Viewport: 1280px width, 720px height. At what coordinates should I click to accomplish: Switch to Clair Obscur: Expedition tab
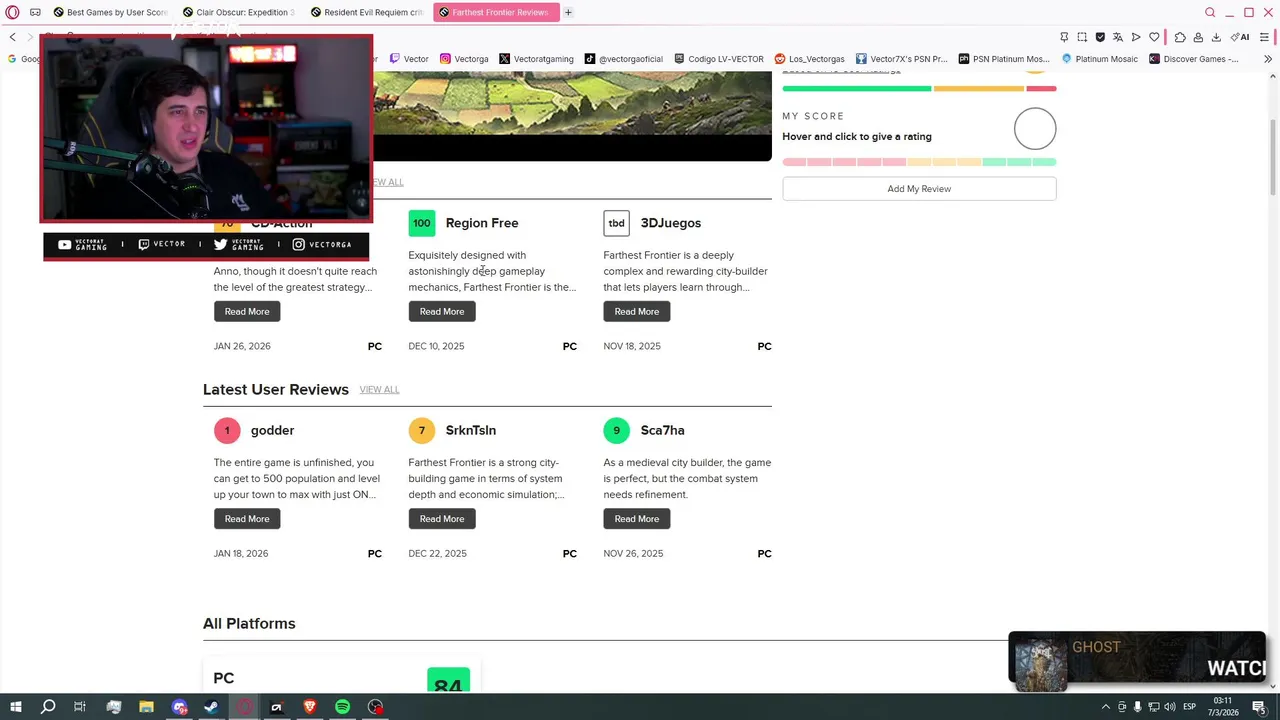pyautogui.click(x=238, y=12)
